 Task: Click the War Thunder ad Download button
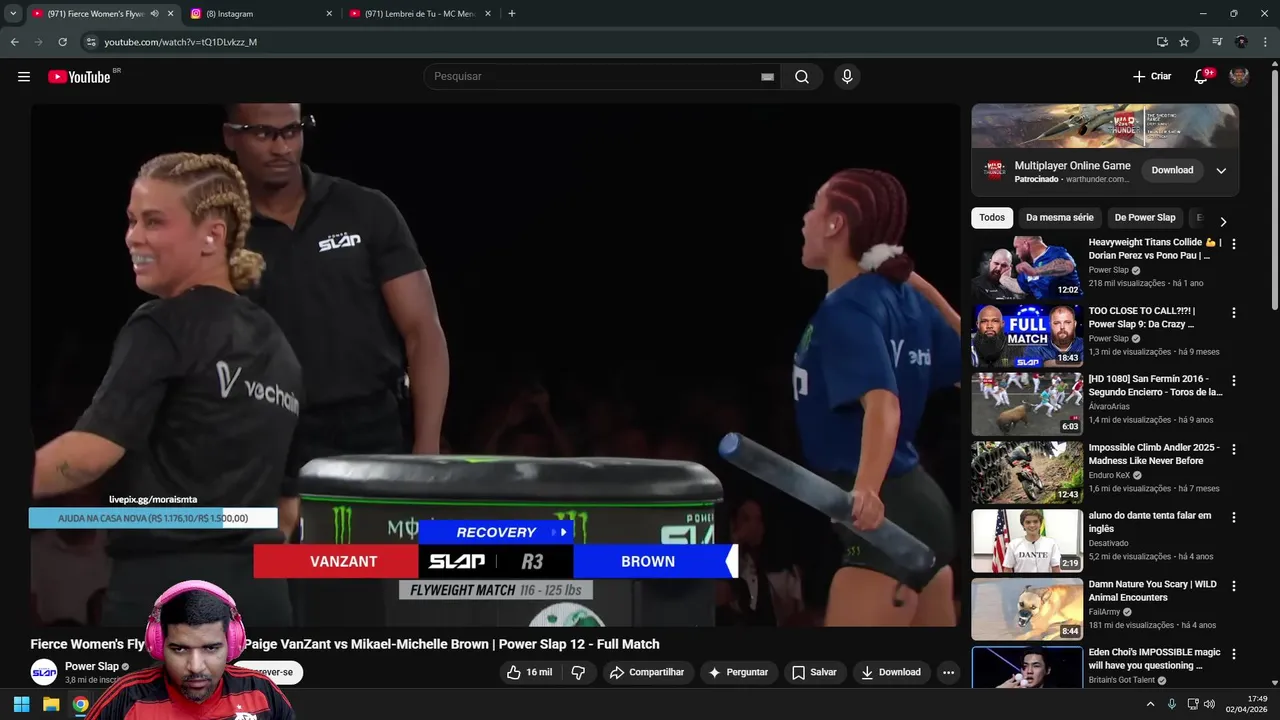1172,170
